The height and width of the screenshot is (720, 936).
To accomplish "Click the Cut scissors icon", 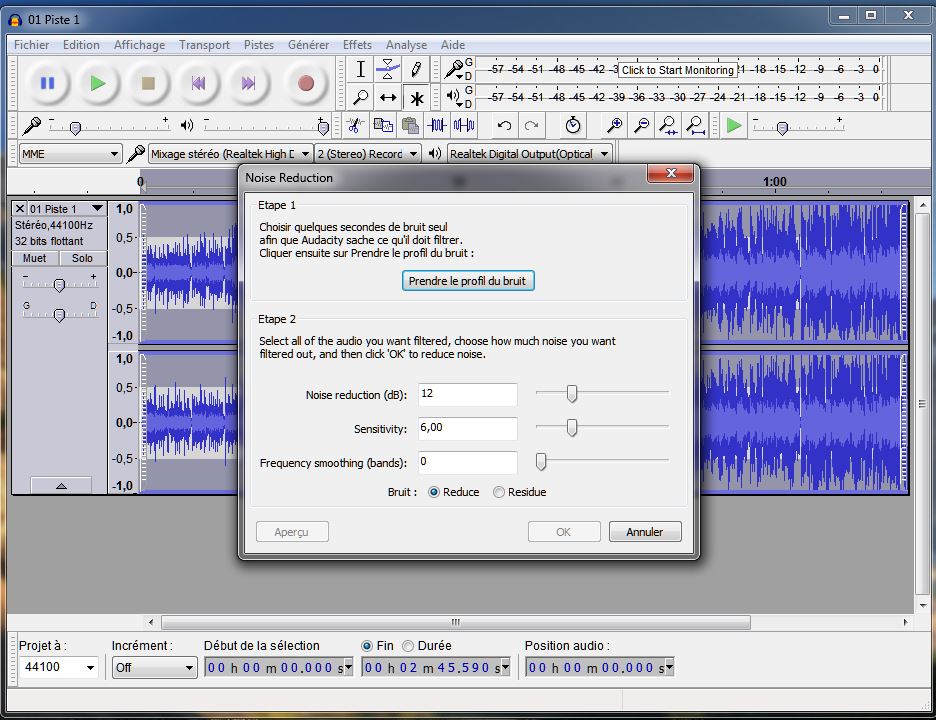I will (x=354, y=125).
